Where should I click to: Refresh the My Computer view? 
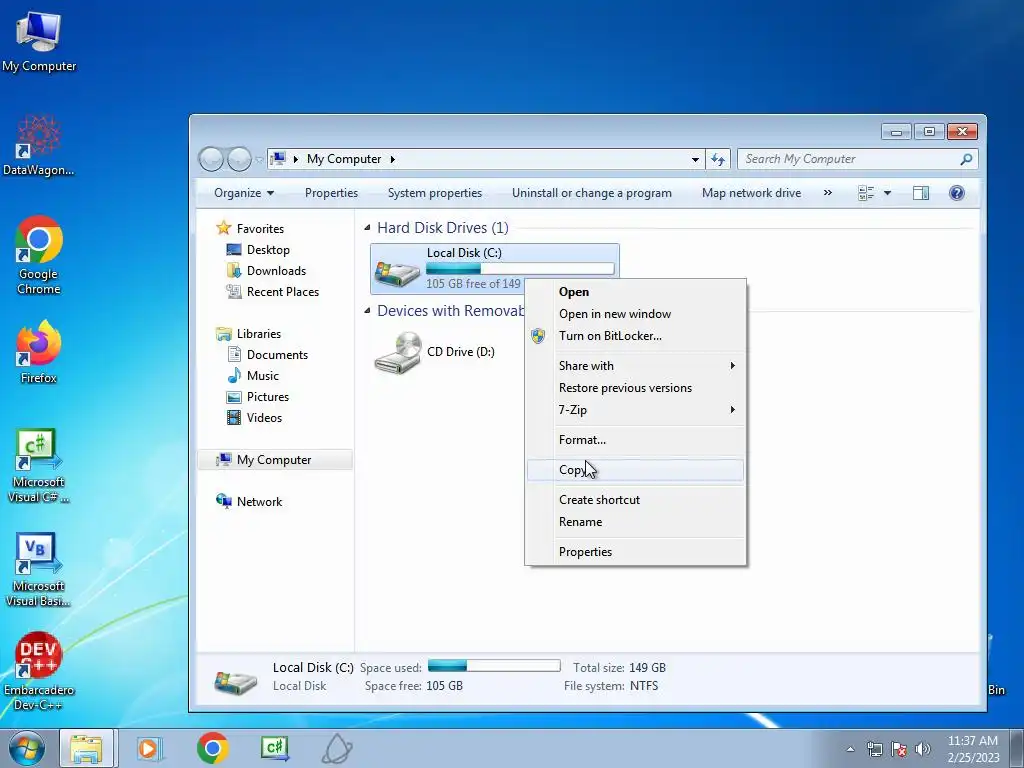pyautogui.click(x=718, y=159)
